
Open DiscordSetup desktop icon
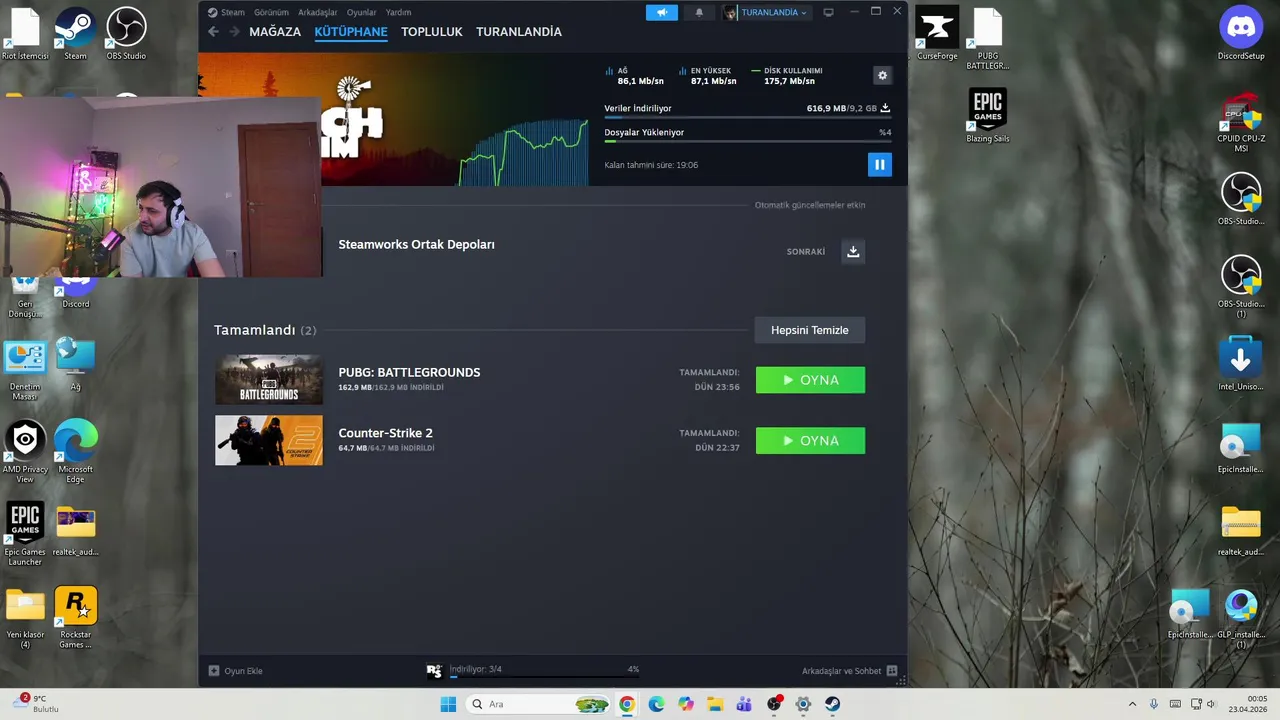[1241, 34]
